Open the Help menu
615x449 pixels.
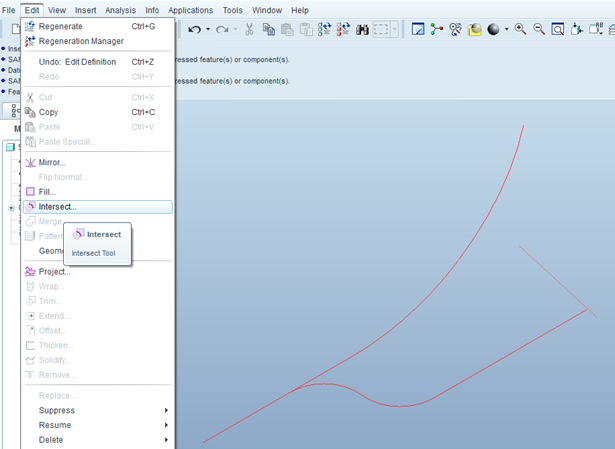click(x=300, y=10)
